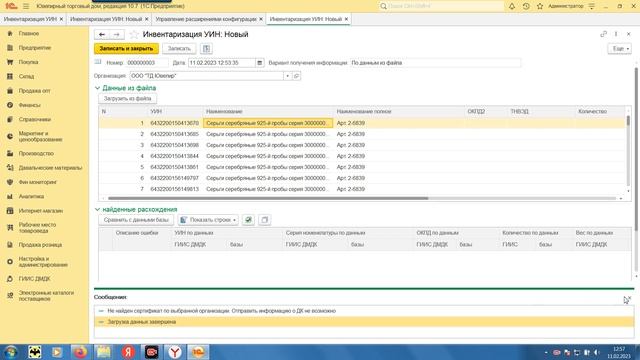
Task: Open Продажа опт section
Action: click(34, 91)
